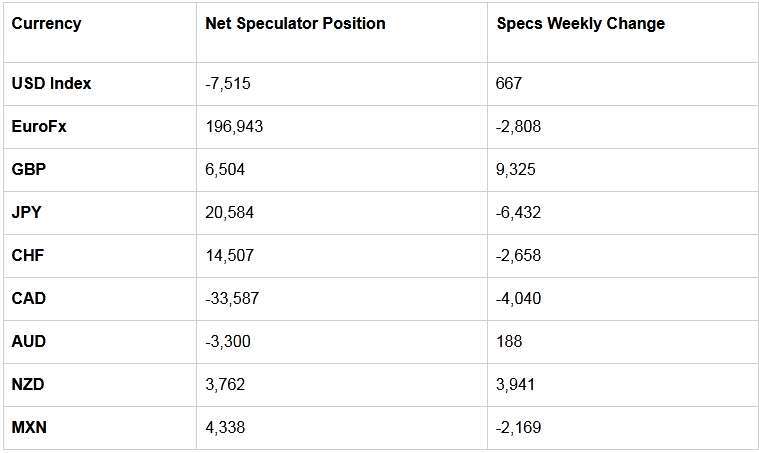
Task: Click the 9,325 GBP weekly change
Action: point(516,170)
